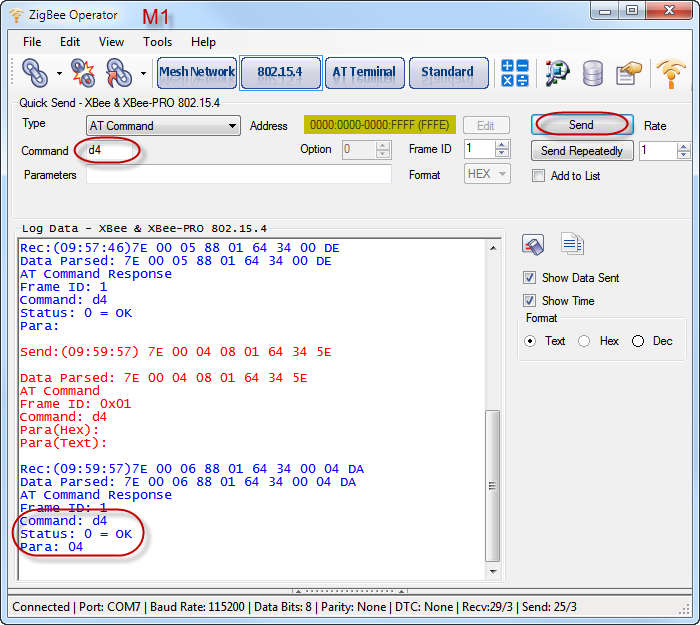Increase the Frame ID value
Image resolution: width=700 pixels, height=625 pixels.
point(502,145)
